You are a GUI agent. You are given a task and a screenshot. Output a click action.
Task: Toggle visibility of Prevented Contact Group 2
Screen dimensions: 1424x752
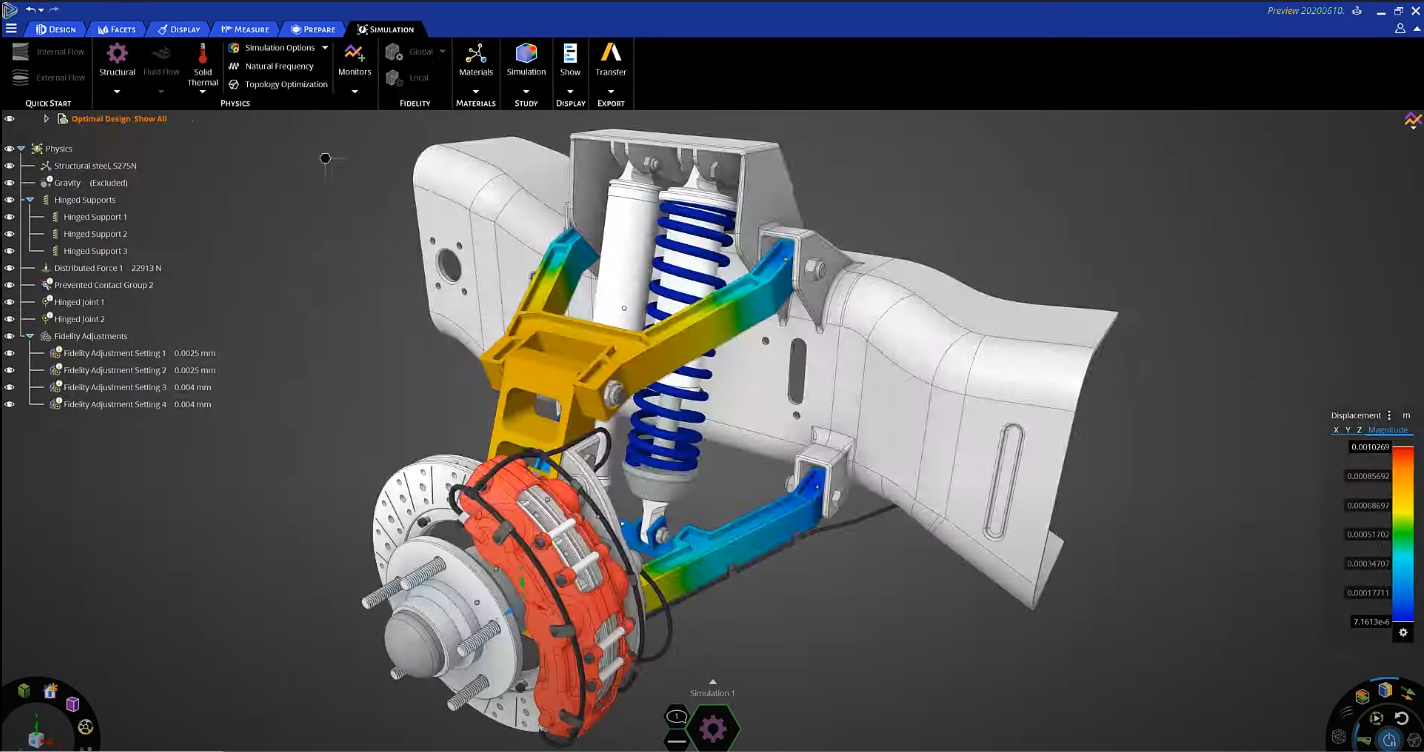click(x=9, y=285)
